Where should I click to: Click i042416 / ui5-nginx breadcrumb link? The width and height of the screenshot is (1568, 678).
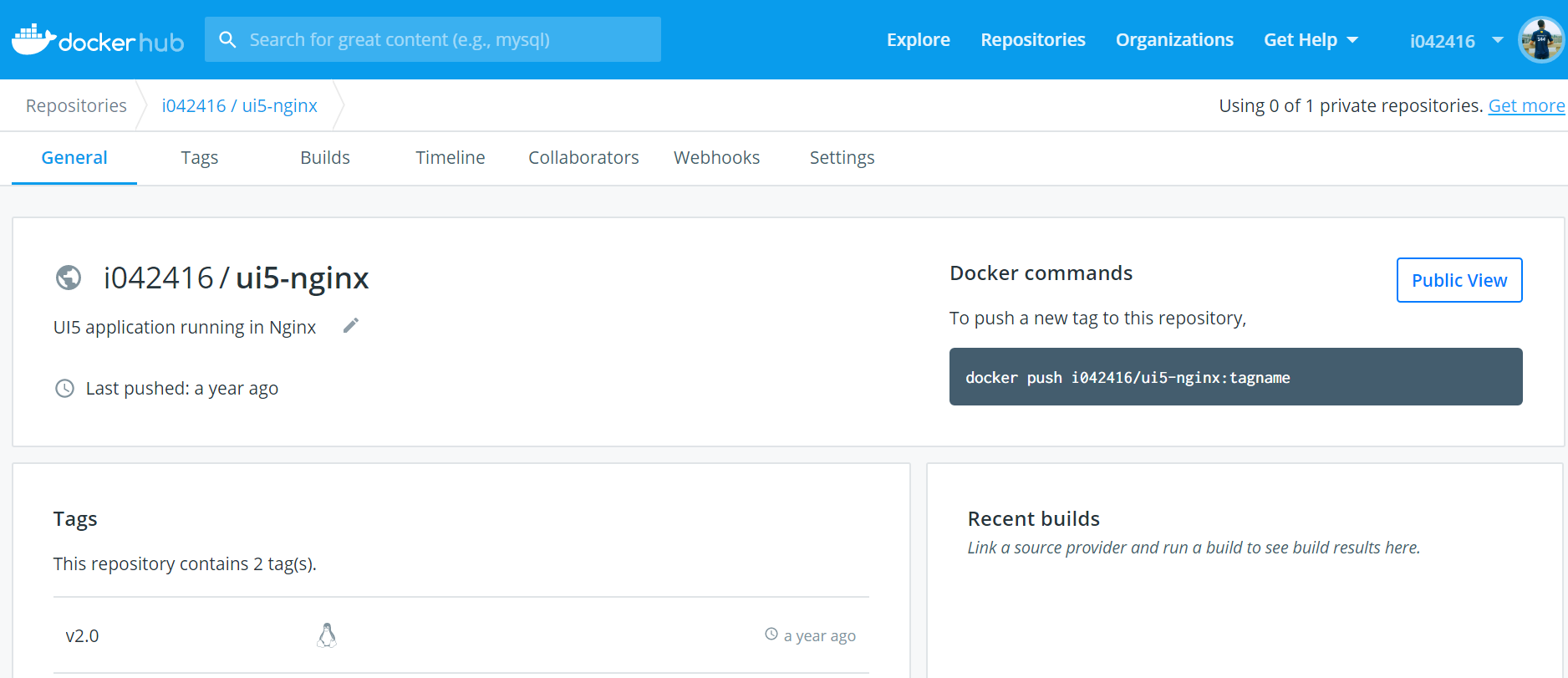coord(240,106)
